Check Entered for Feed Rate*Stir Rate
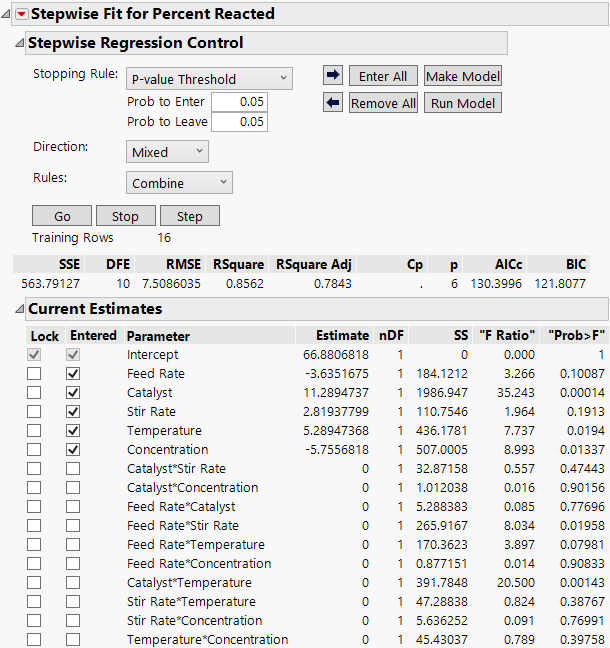The width and height of the screenshot is (610, 648). (73, 526)
